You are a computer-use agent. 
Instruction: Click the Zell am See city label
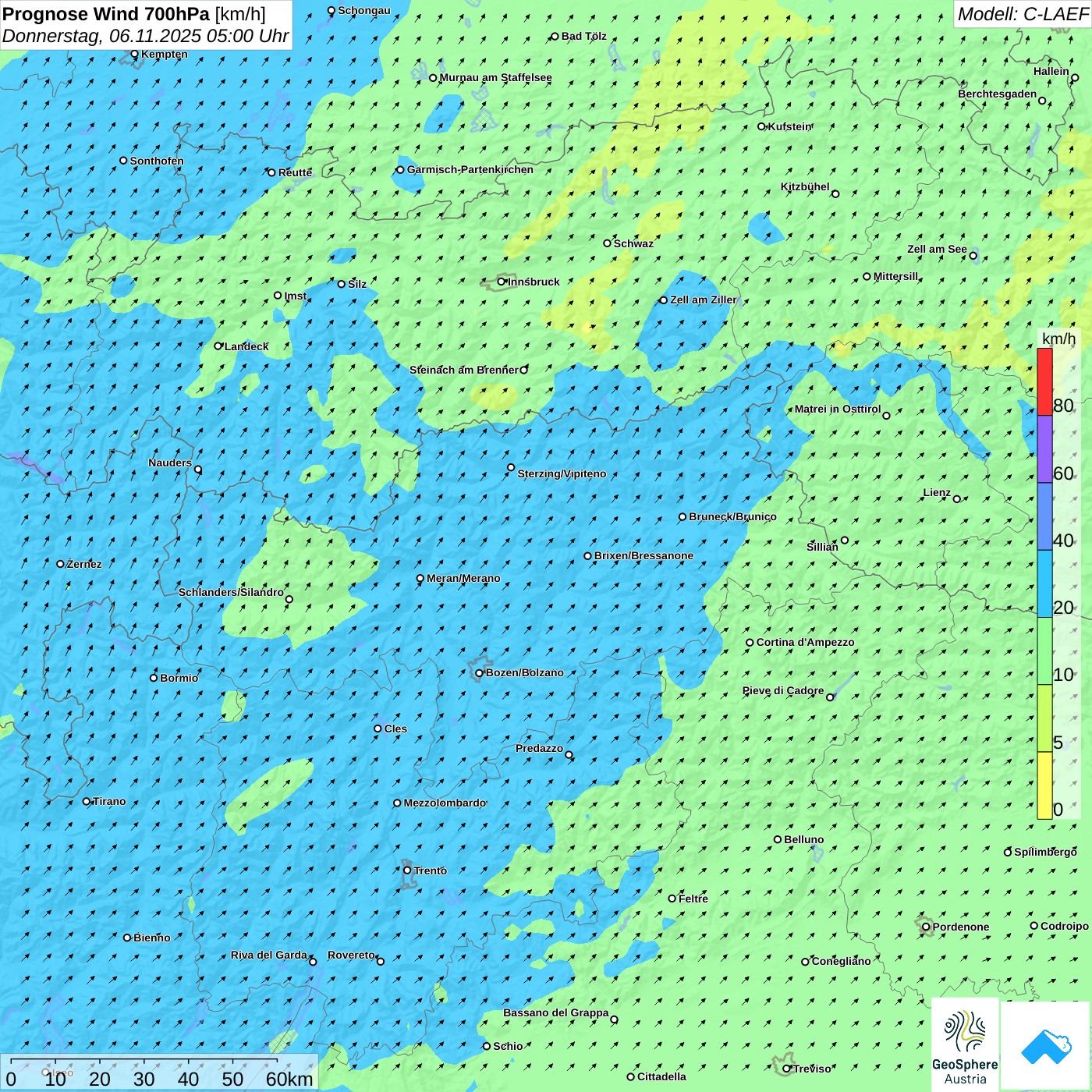pyautogui.click(x=937, y=250)
